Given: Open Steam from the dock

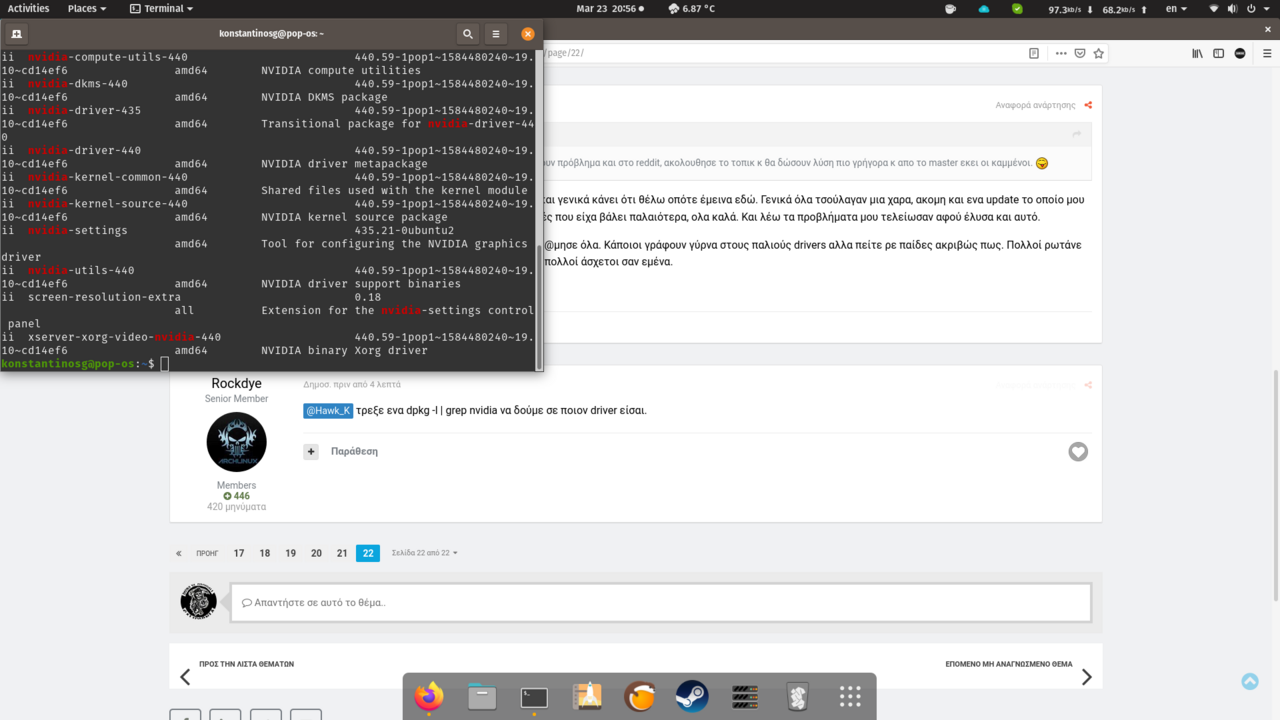Looking at the screenshot, I should coord(692,696).
